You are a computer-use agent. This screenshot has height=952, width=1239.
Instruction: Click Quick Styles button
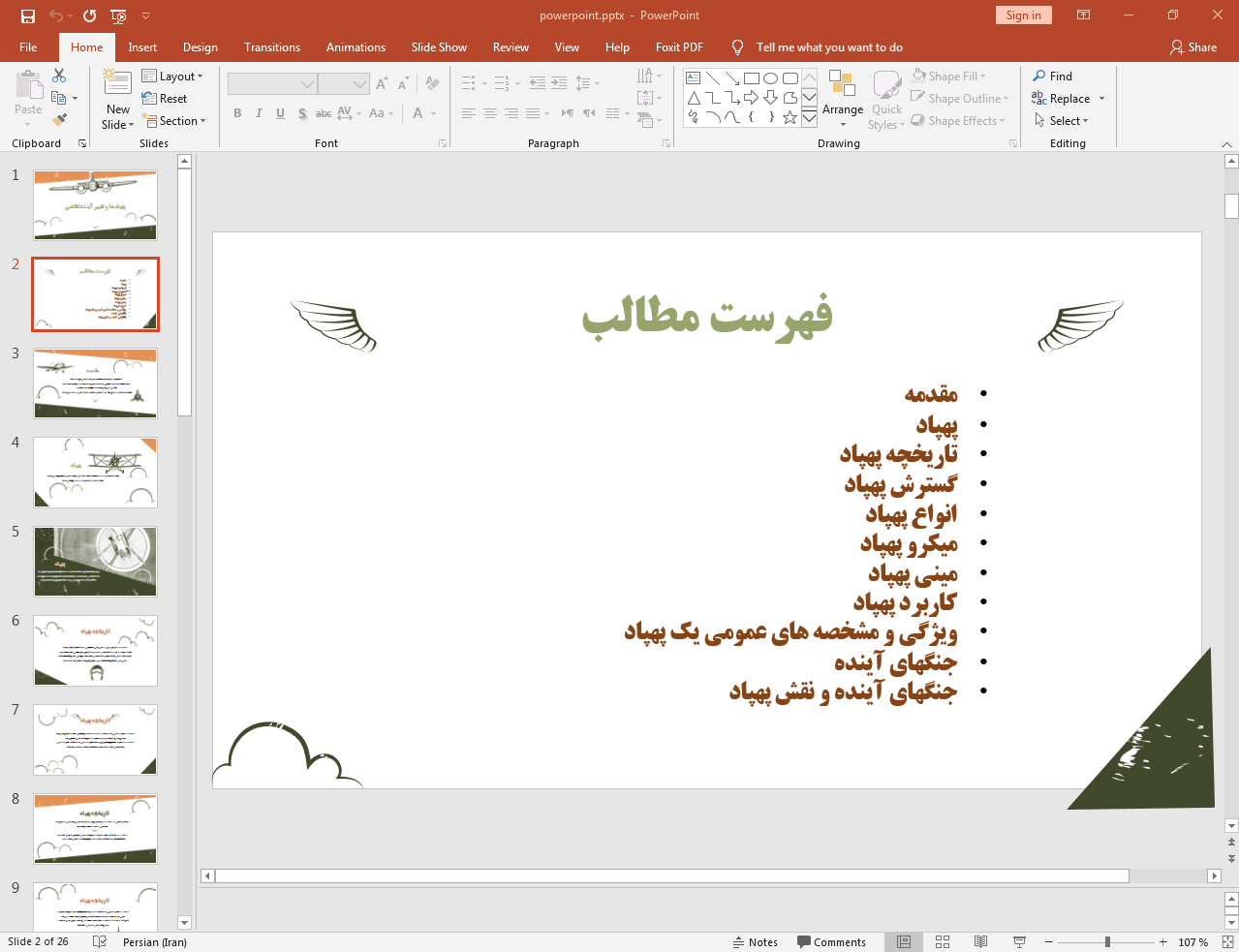click(886, 98)
